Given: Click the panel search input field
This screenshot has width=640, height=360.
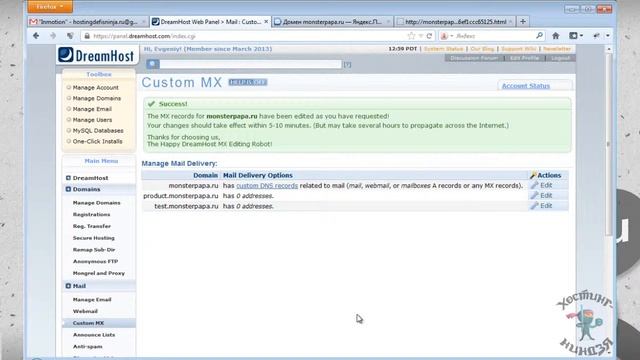Looking at the screenshot, I should (x=251, y=64).
